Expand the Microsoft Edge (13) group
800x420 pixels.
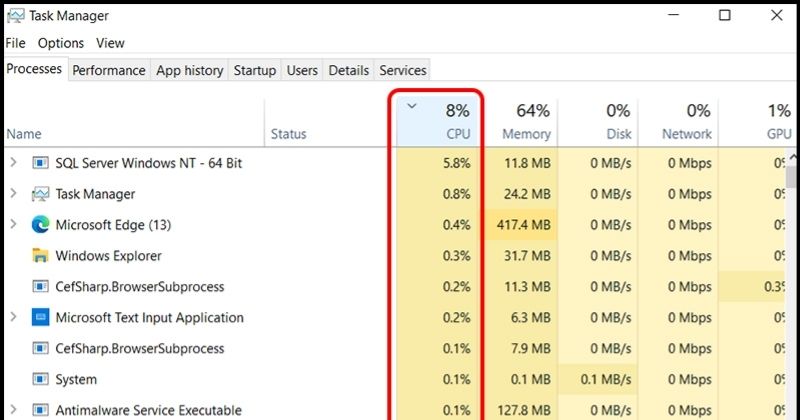pos(14,225)
